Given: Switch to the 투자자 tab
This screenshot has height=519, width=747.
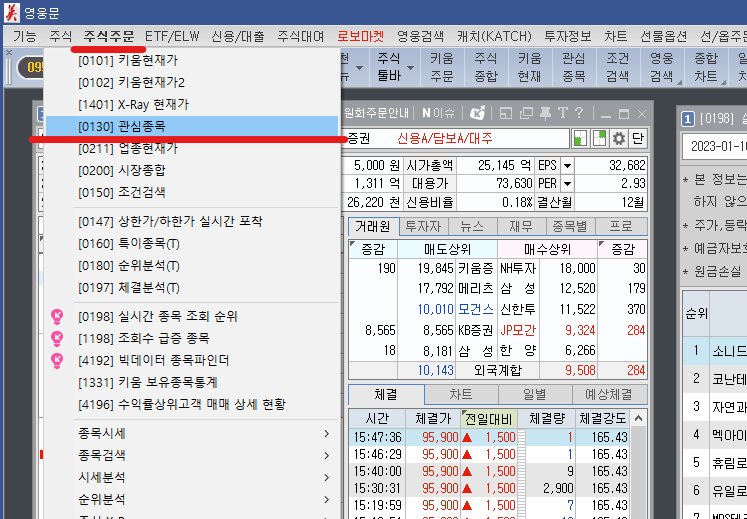Looking at the screenshot, I should click(x=424, y=226).
